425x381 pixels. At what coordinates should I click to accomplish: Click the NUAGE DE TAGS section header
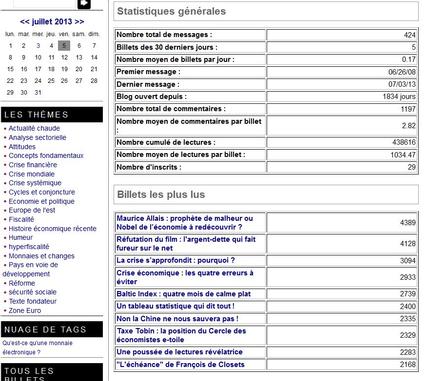coord(52,329)
